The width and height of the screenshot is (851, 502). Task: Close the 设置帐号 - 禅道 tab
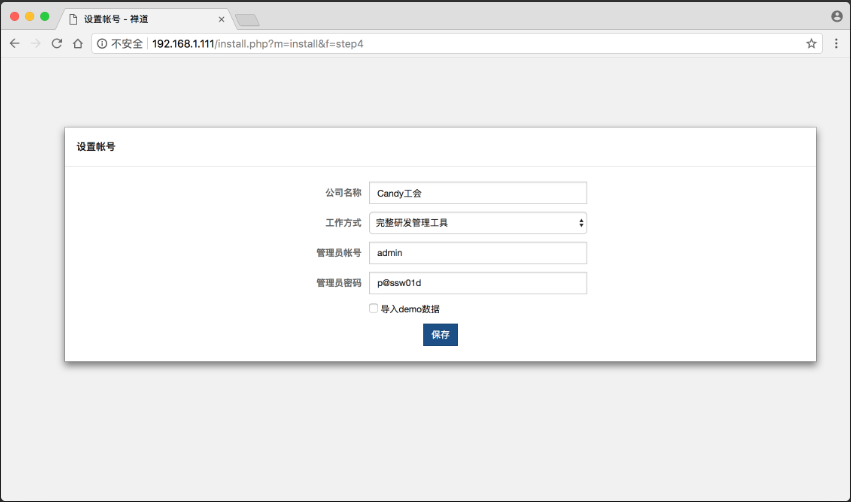(221, 19)
